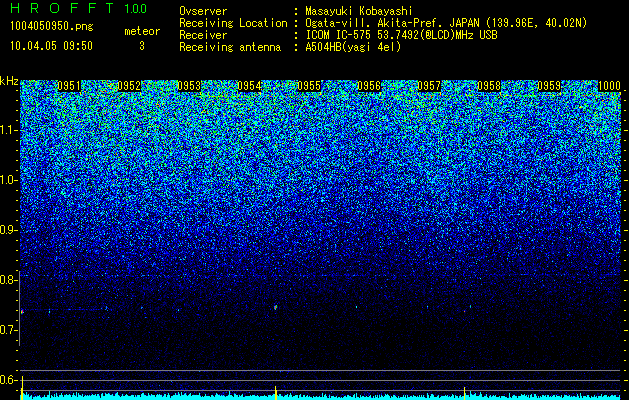Viewport: 629px width, 400px height.
Task: Click the 0955 time marker
Action: (x=309, y=86)
